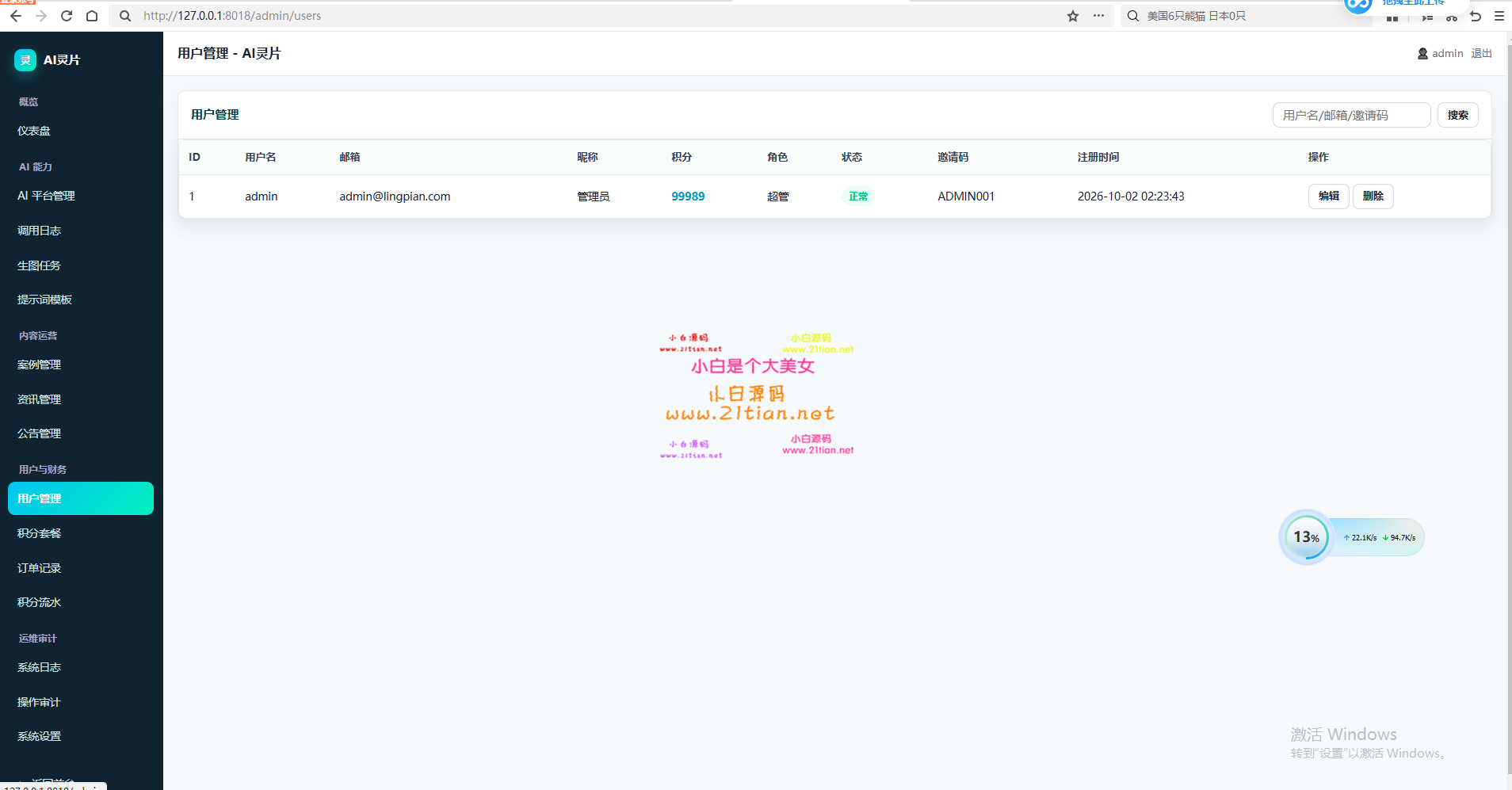Screen dimensions: 1512x790
Task: Click 删除 button for admin user
Action: click(1373, 197)
